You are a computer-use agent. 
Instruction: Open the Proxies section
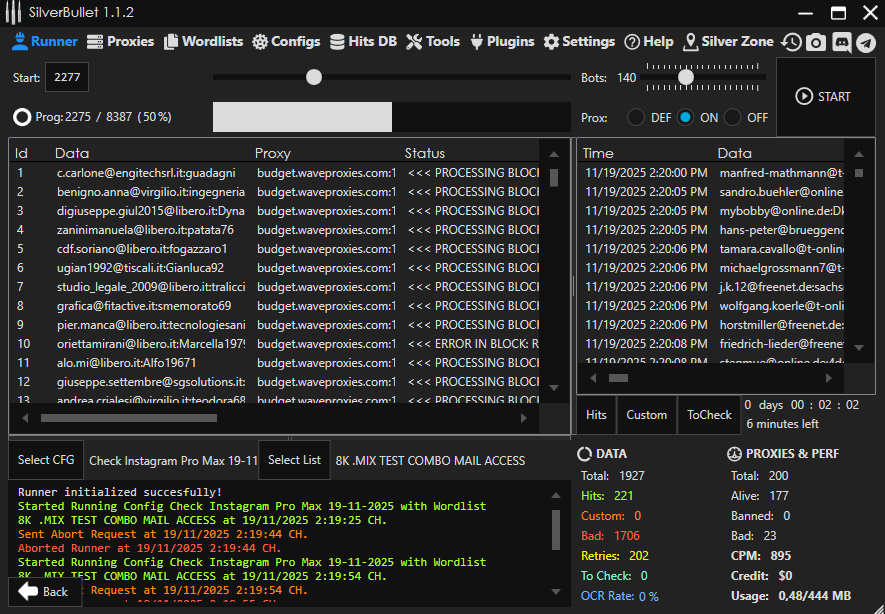click(120, 41)
